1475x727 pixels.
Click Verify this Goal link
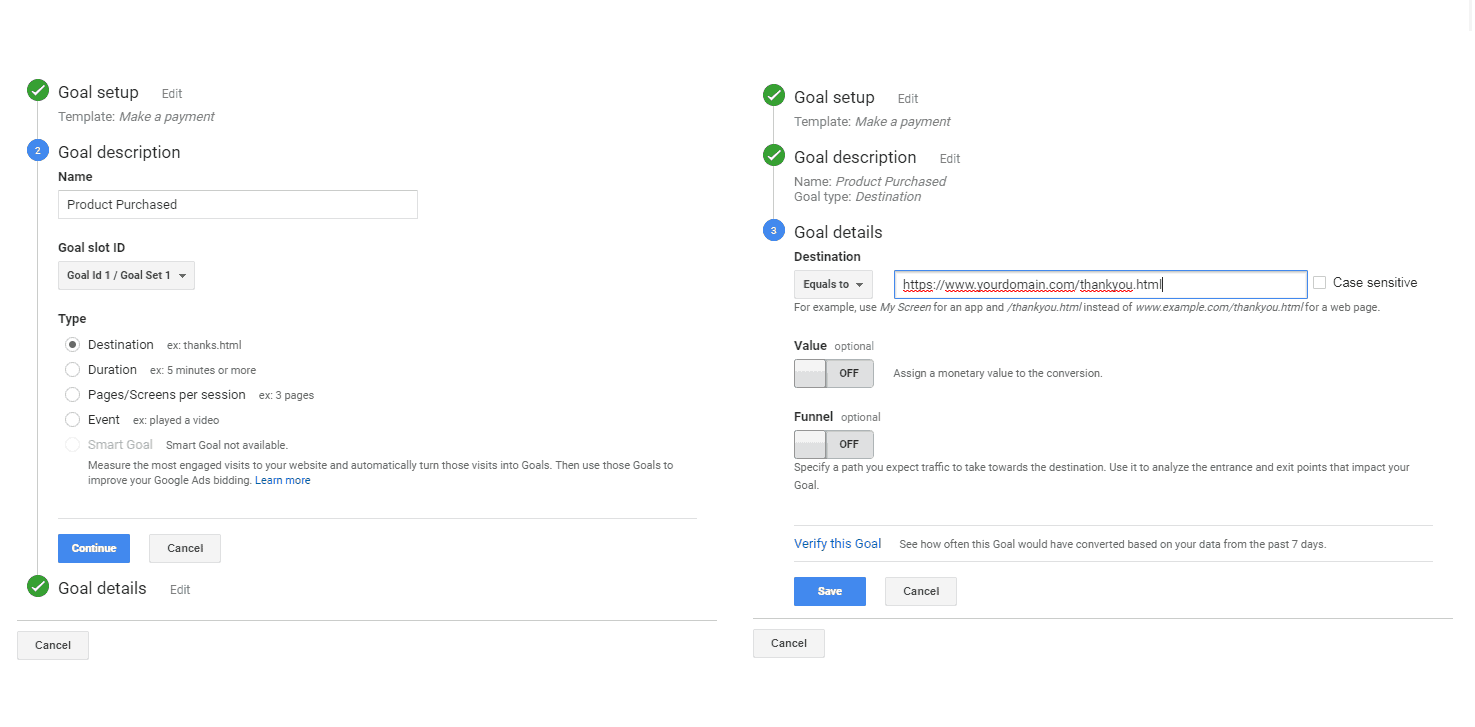837,544
